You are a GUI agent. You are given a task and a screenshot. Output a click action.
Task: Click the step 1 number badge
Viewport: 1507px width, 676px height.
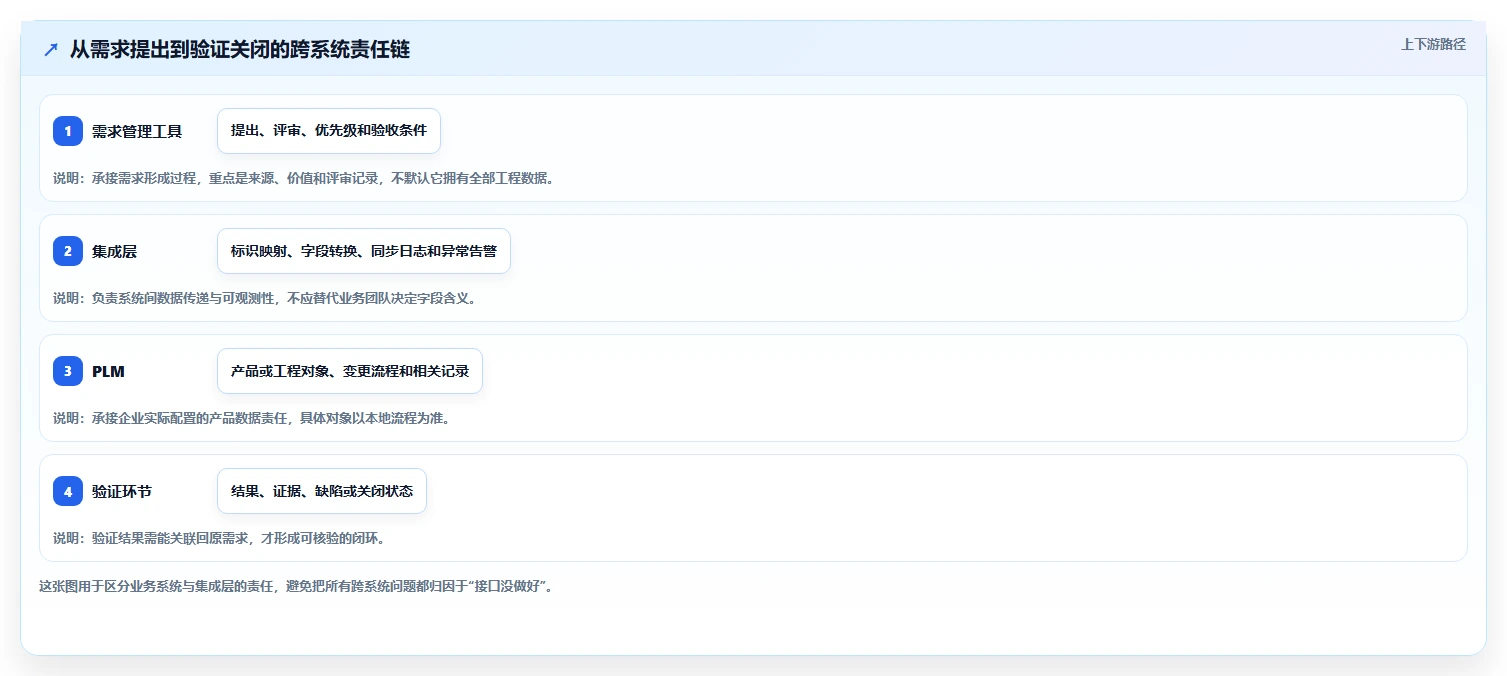[x=68, y=131]
